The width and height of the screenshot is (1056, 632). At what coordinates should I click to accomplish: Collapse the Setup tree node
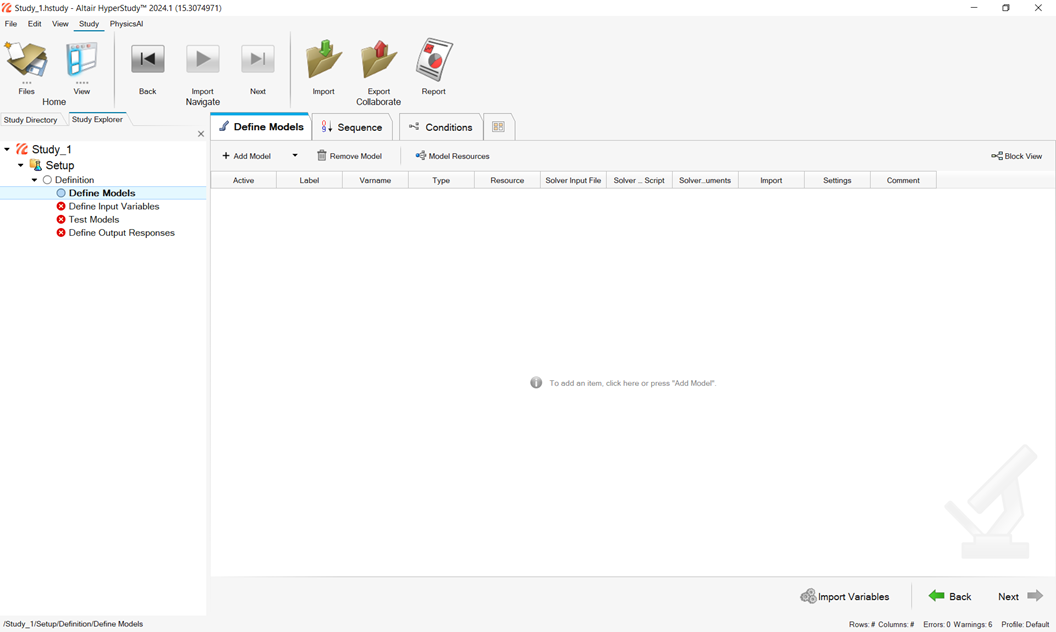20,165
